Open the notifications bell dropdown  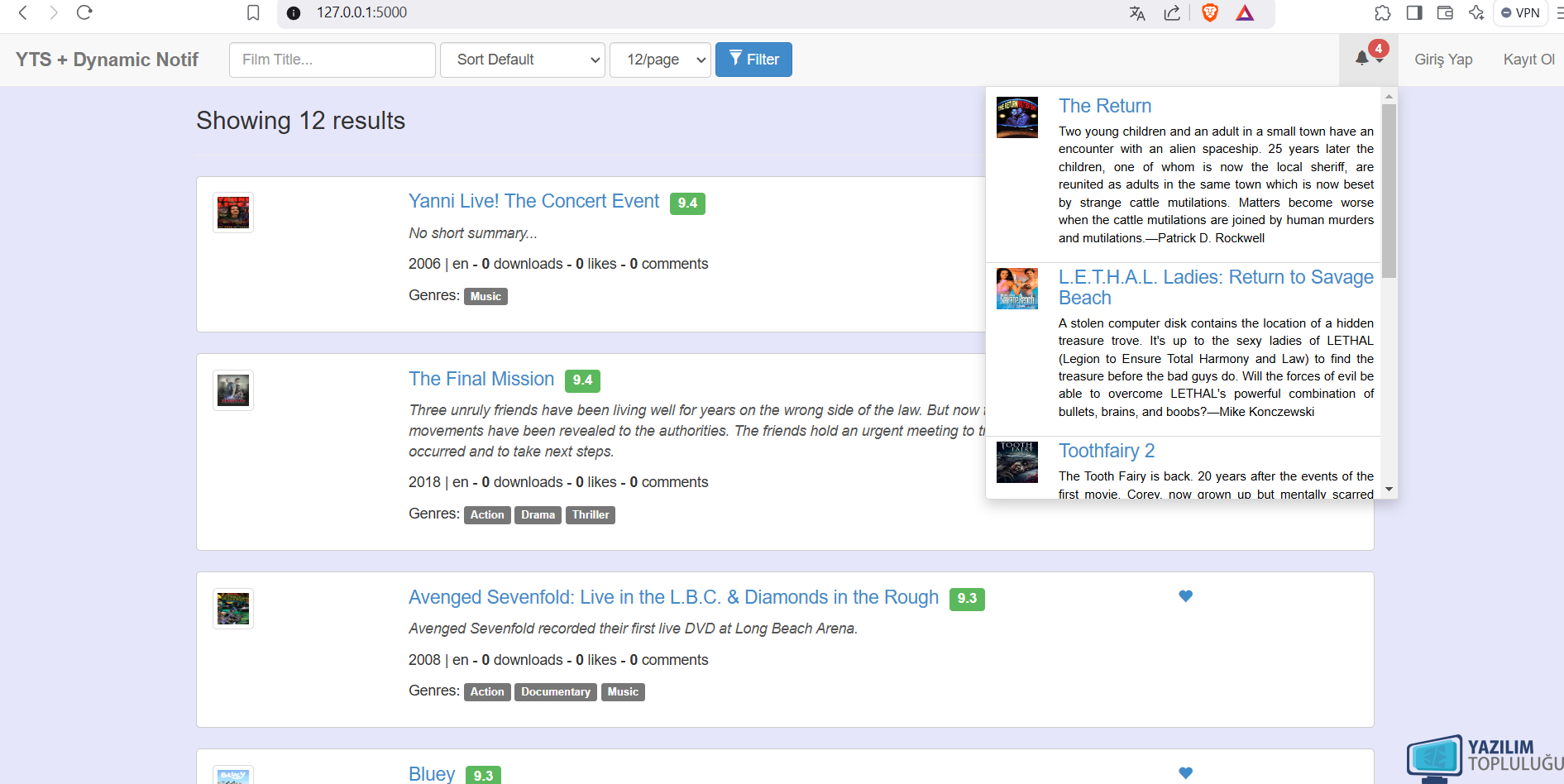tap(1368, 60)
